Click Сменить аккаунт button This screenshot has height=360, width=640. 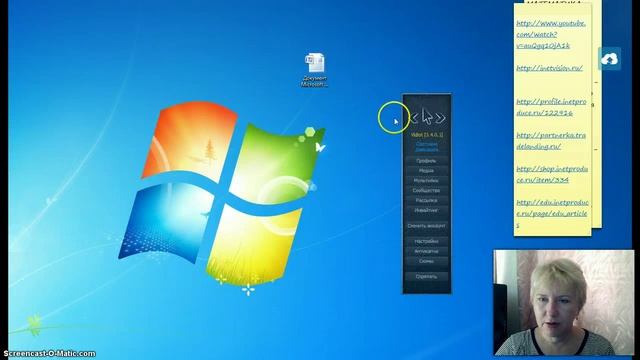coord(427,226)
